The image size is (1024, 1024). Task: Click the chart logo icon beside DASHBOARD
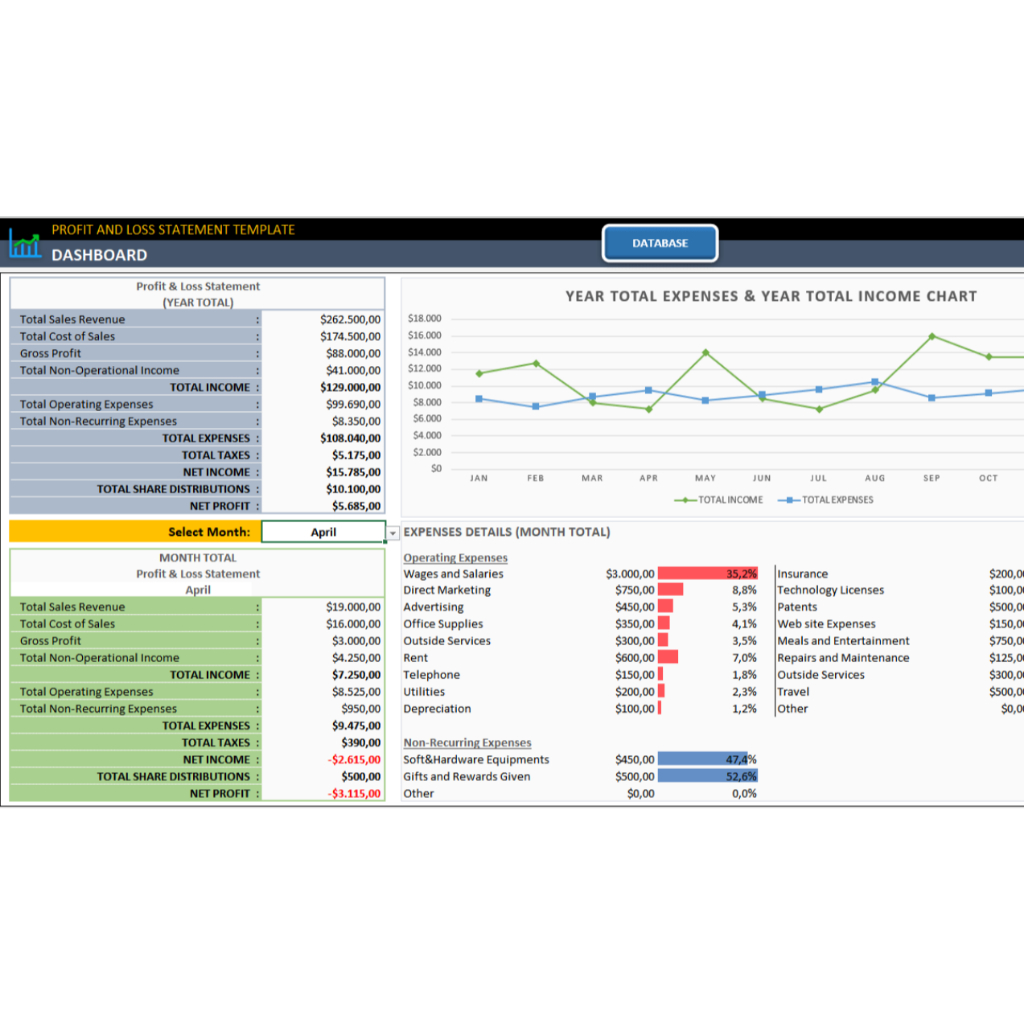point(24,244)
